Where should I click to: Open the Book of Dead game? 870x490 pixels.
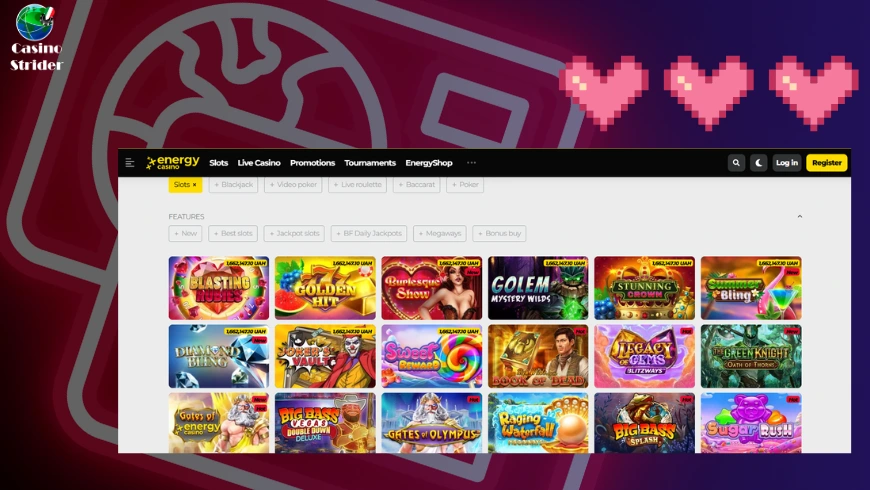pyautogui.click(x=538, y=356)
